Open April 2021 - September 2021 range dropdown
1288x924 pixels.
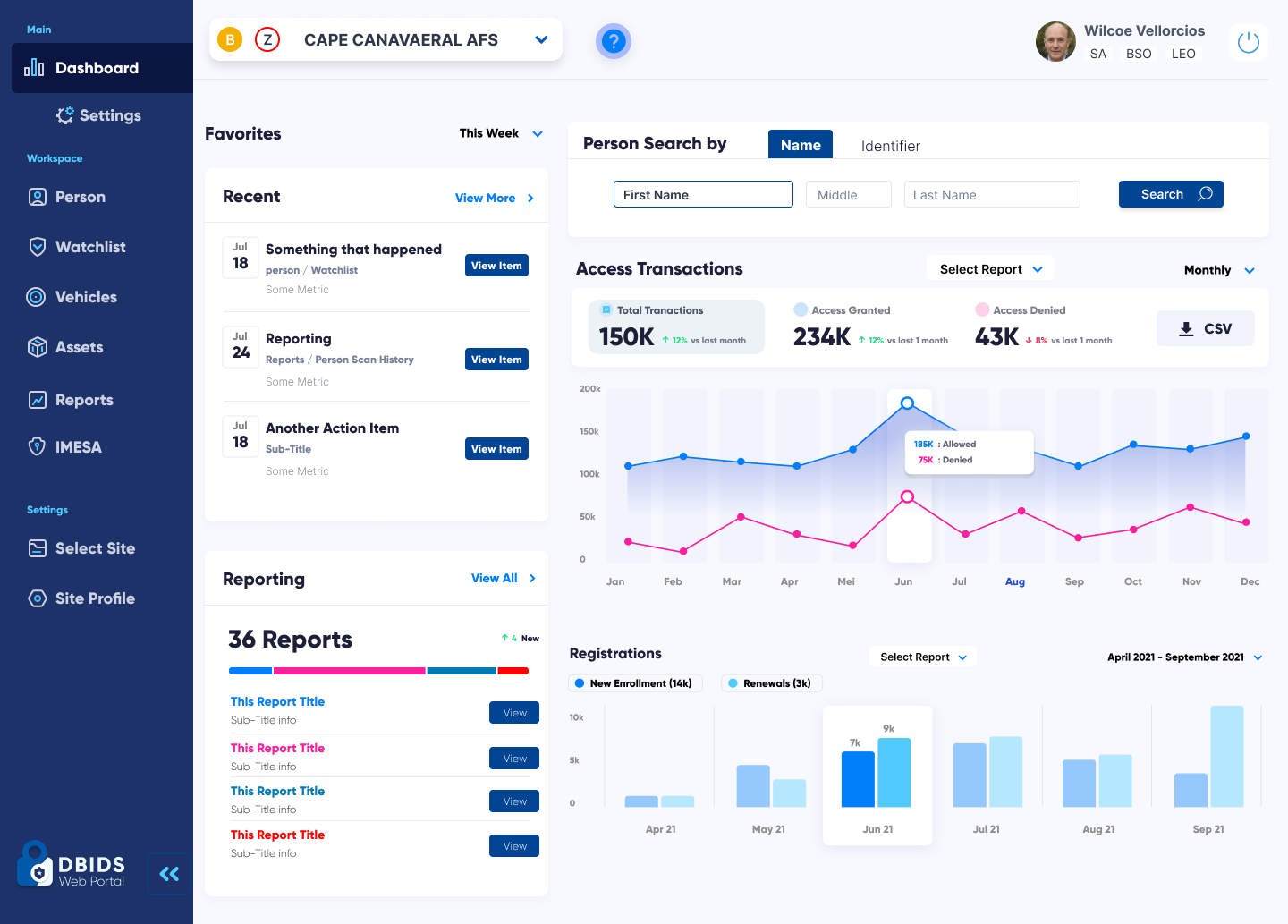click(x=1184, y=657)
